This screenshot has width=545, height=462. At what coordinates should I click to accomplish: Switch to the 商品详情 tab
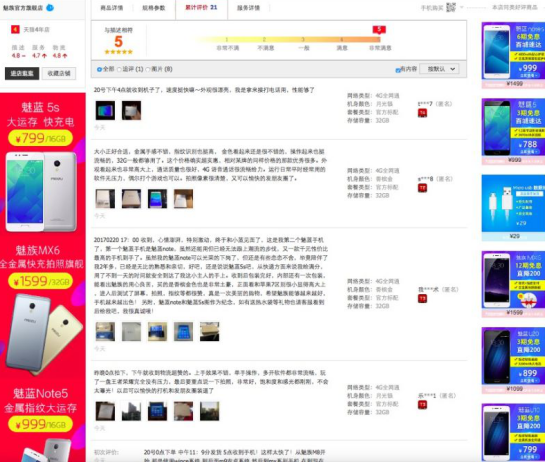[x=112, y=8]
